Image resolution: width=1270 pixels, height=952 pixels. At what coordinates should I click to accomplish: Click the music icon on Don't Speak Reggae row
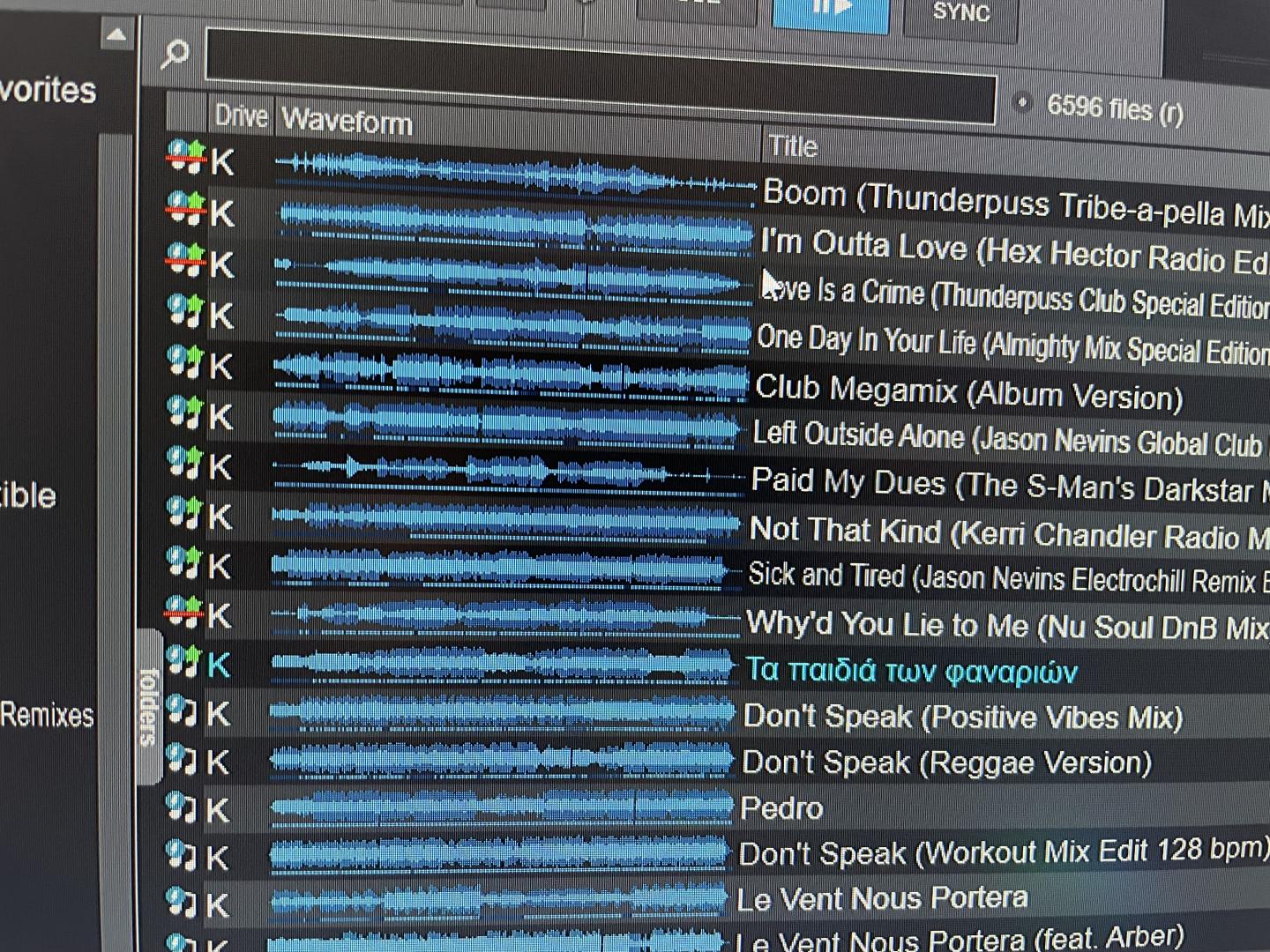tap(183, 759)
